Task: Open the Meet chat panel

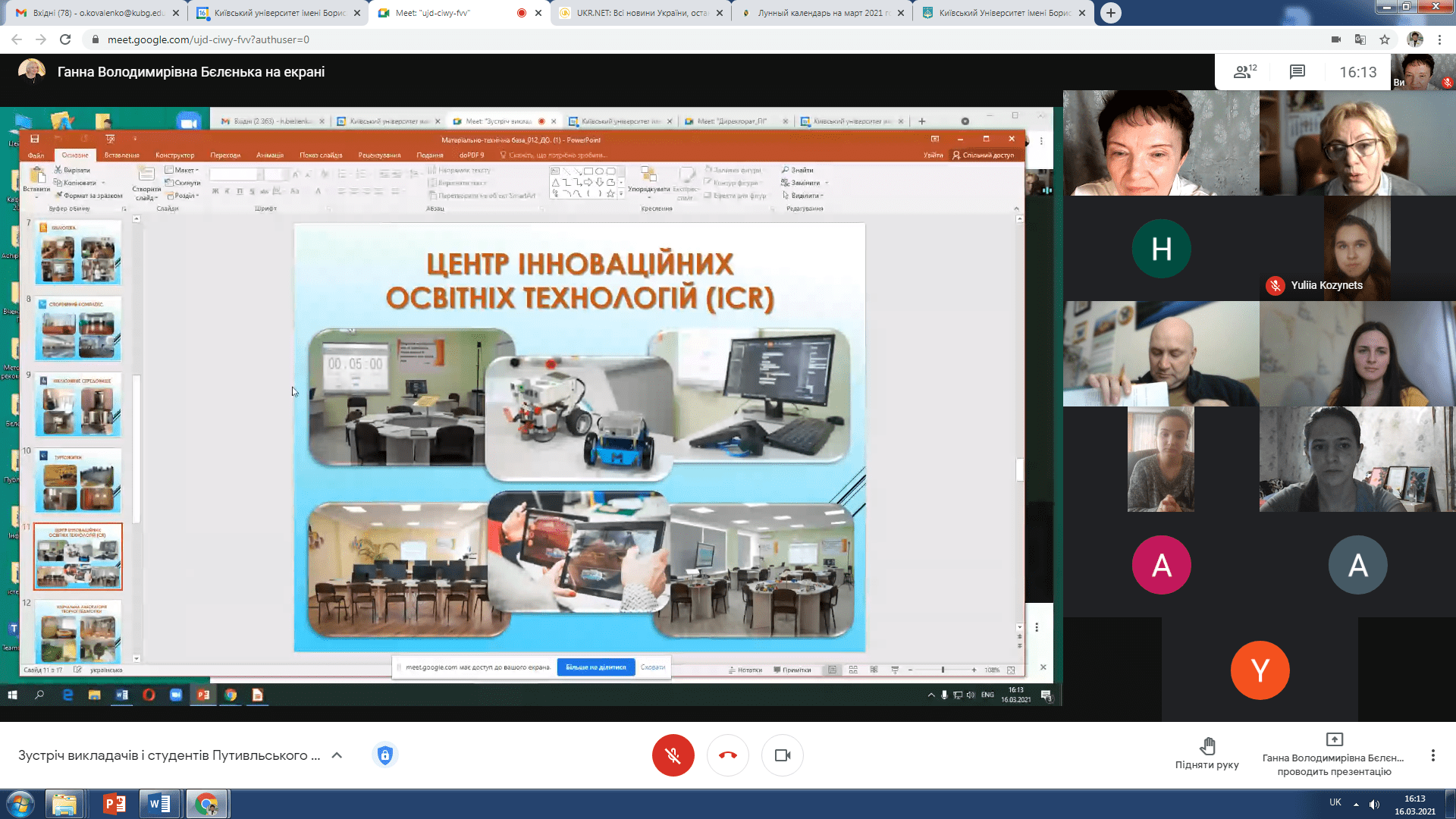Action: (x=1297, y=72)
